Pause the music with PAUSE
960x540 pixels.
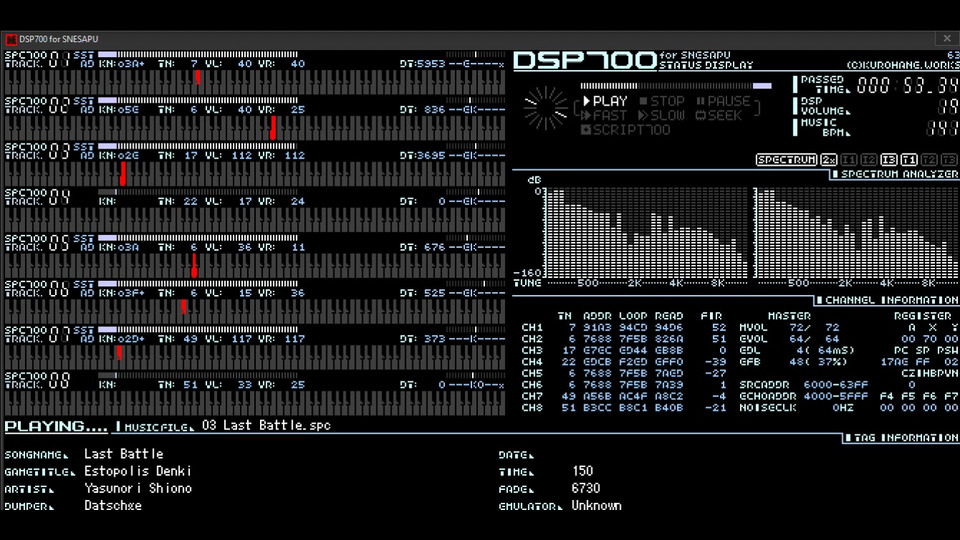coord(722,101)
